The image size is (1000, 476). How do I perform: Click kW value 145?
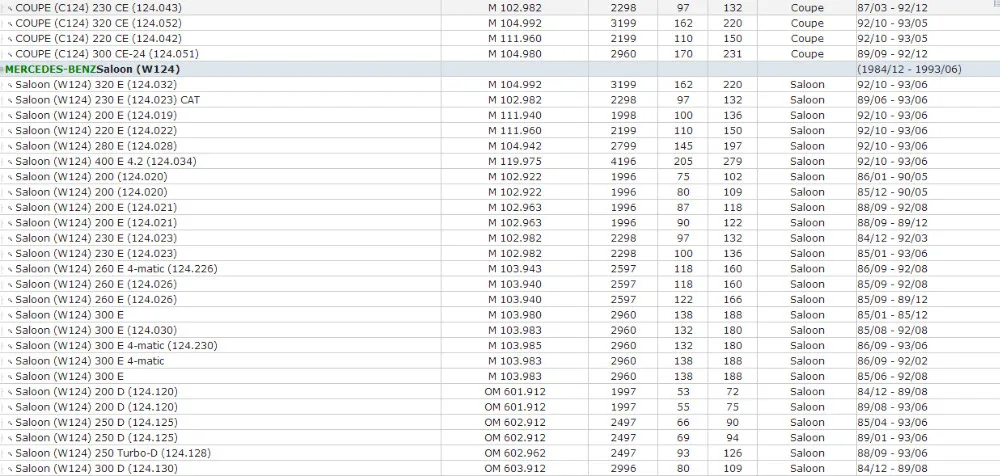(683, 146)
